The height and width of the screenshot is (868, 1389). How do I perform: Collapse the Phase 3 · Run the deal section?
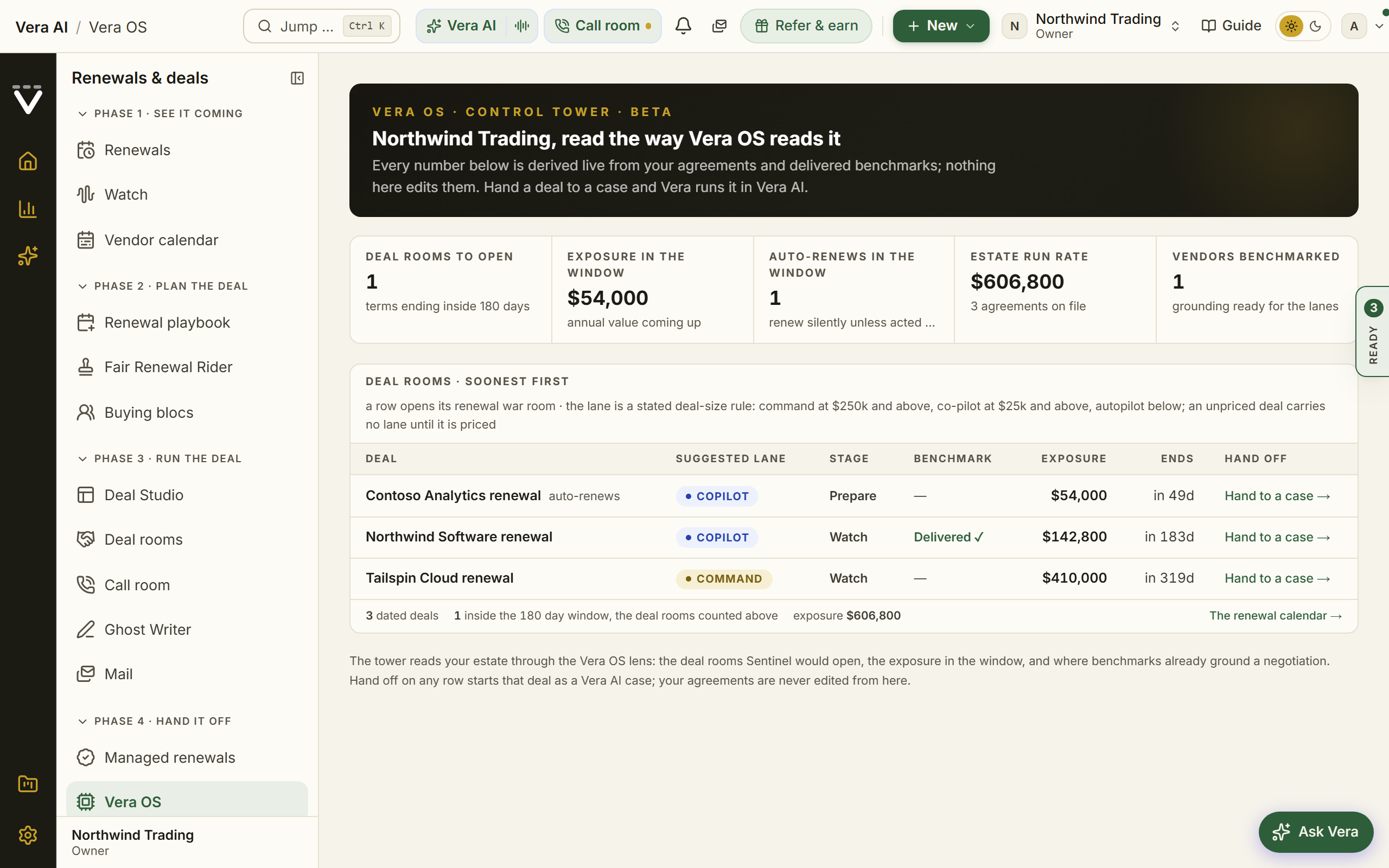coord(159,459)
